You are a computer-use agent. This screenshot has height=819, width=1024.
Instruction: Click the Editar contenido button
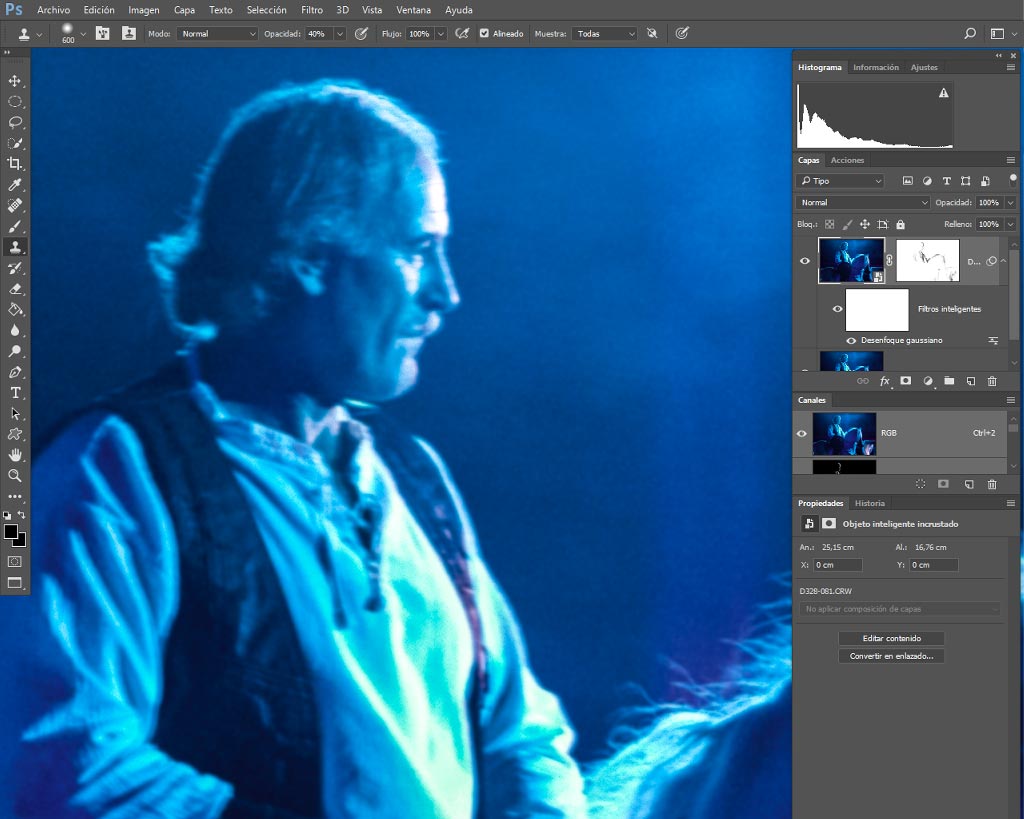pos(891,638)
